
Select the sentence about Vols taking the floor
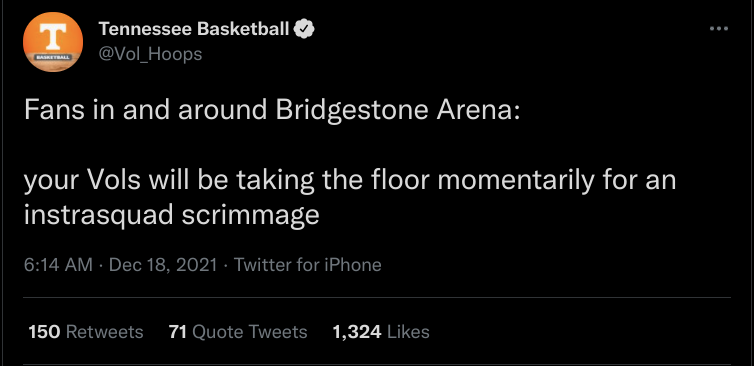click(x=350, y=197)
